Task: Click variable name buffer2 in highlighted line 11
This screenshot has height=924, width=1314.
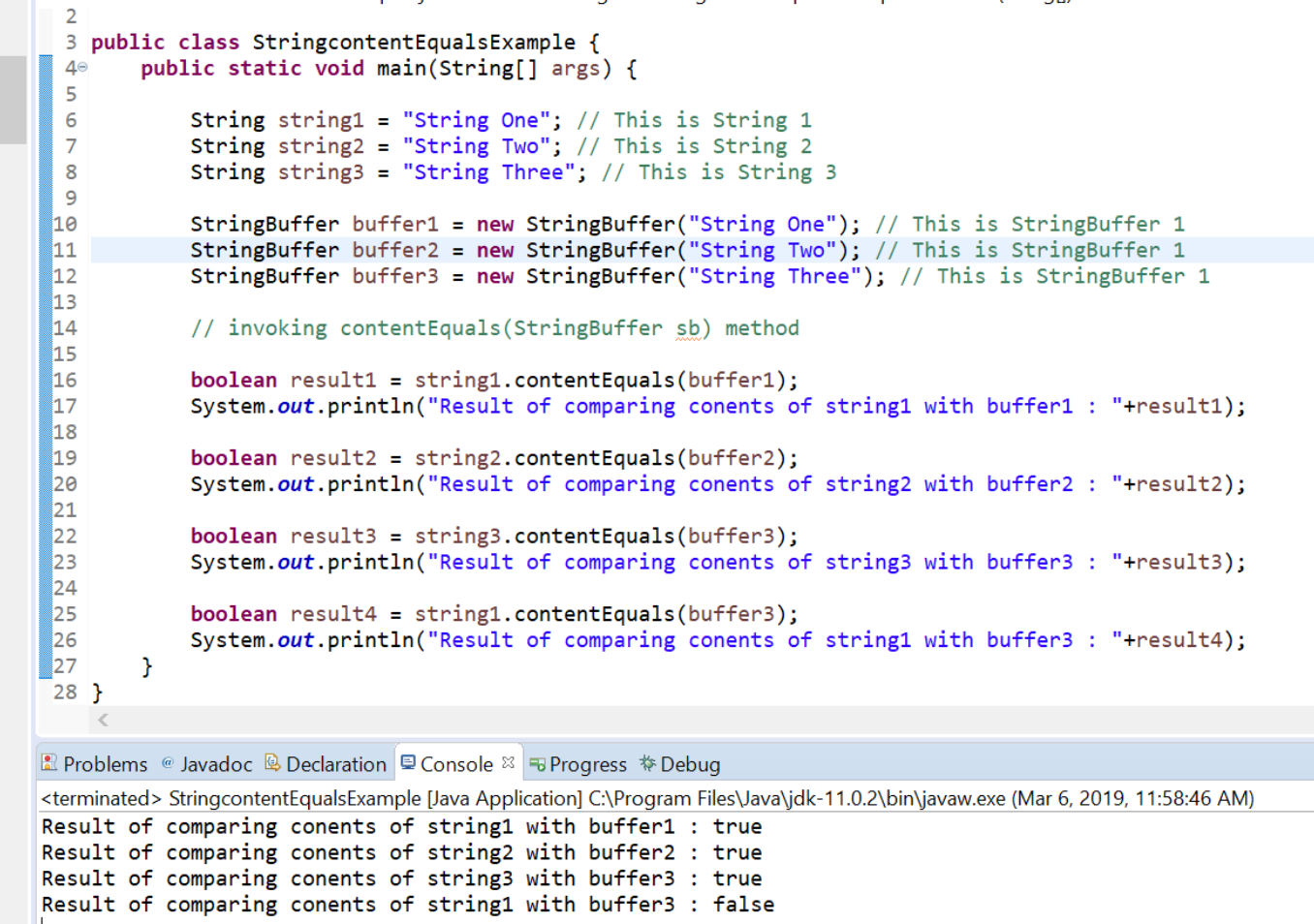Action: 395,251
